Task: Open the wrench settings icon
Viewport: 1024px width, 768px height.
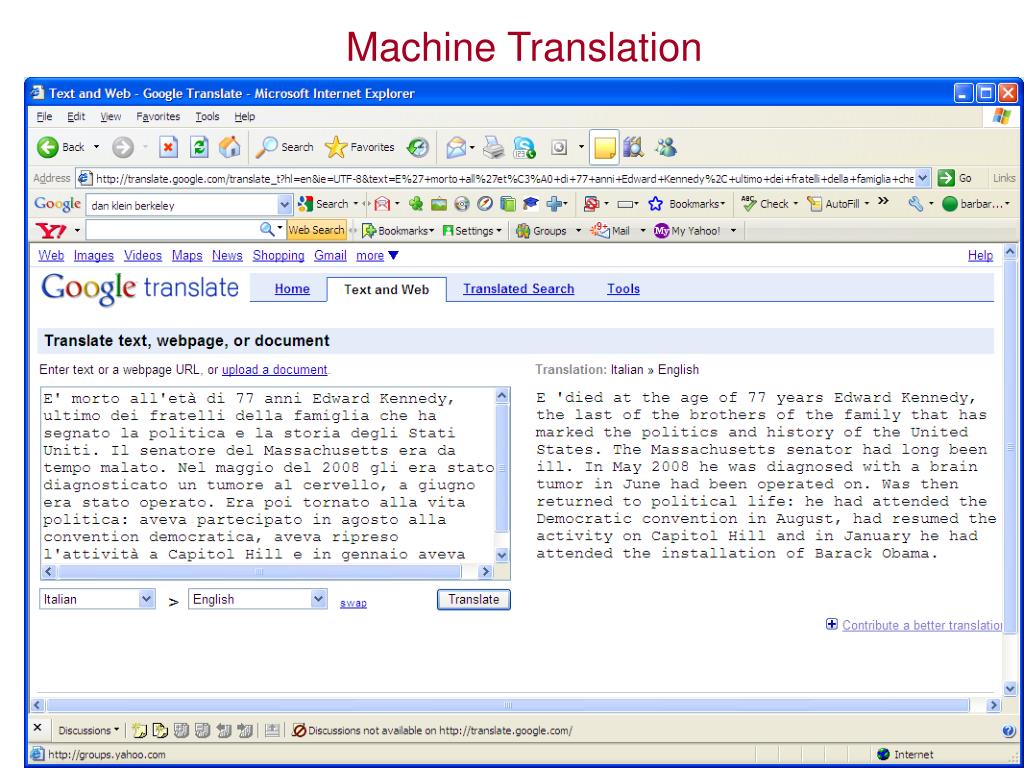Action: [x=916, y=204]
